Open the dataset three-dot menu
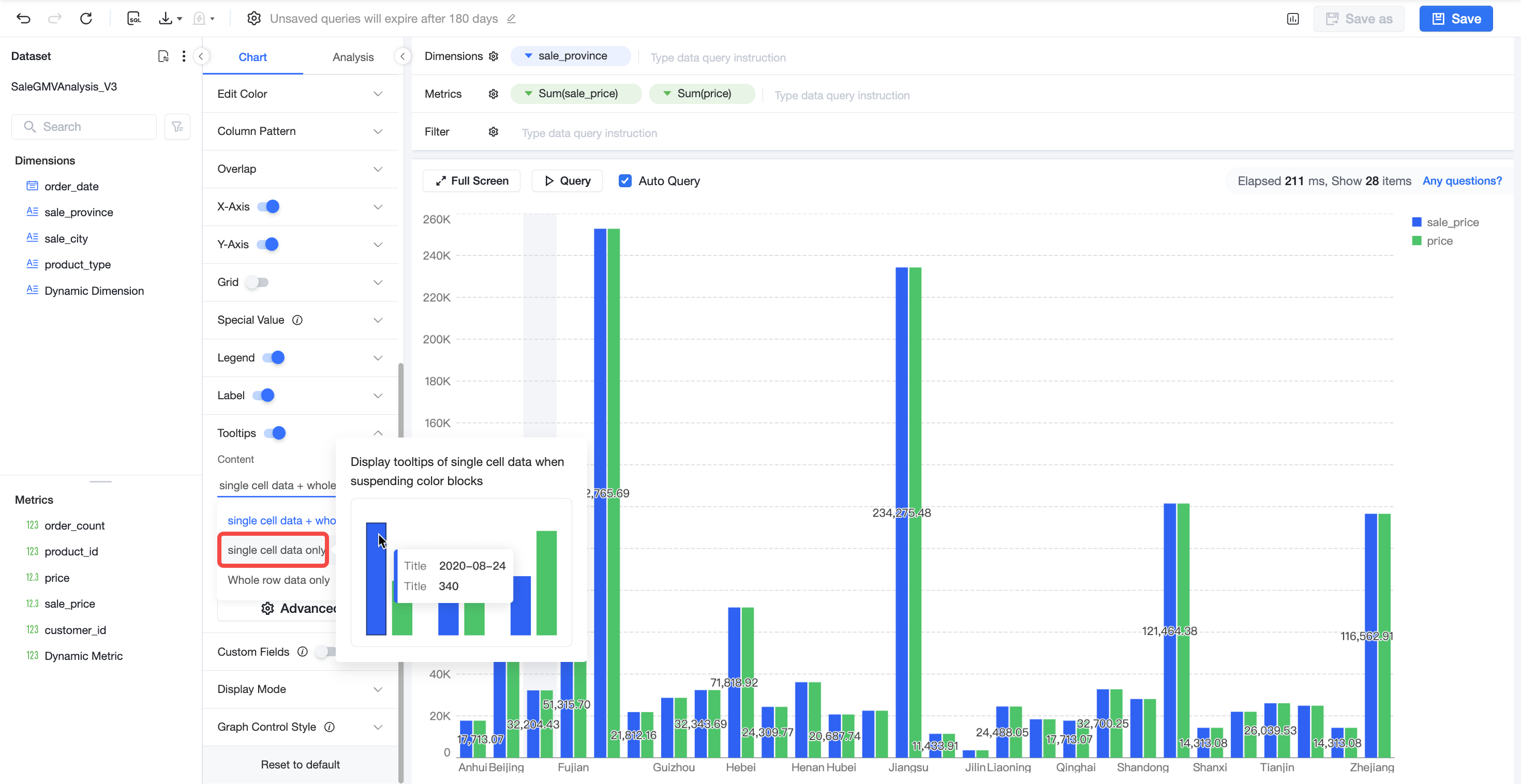1521x784 pixels. [184, 56]
